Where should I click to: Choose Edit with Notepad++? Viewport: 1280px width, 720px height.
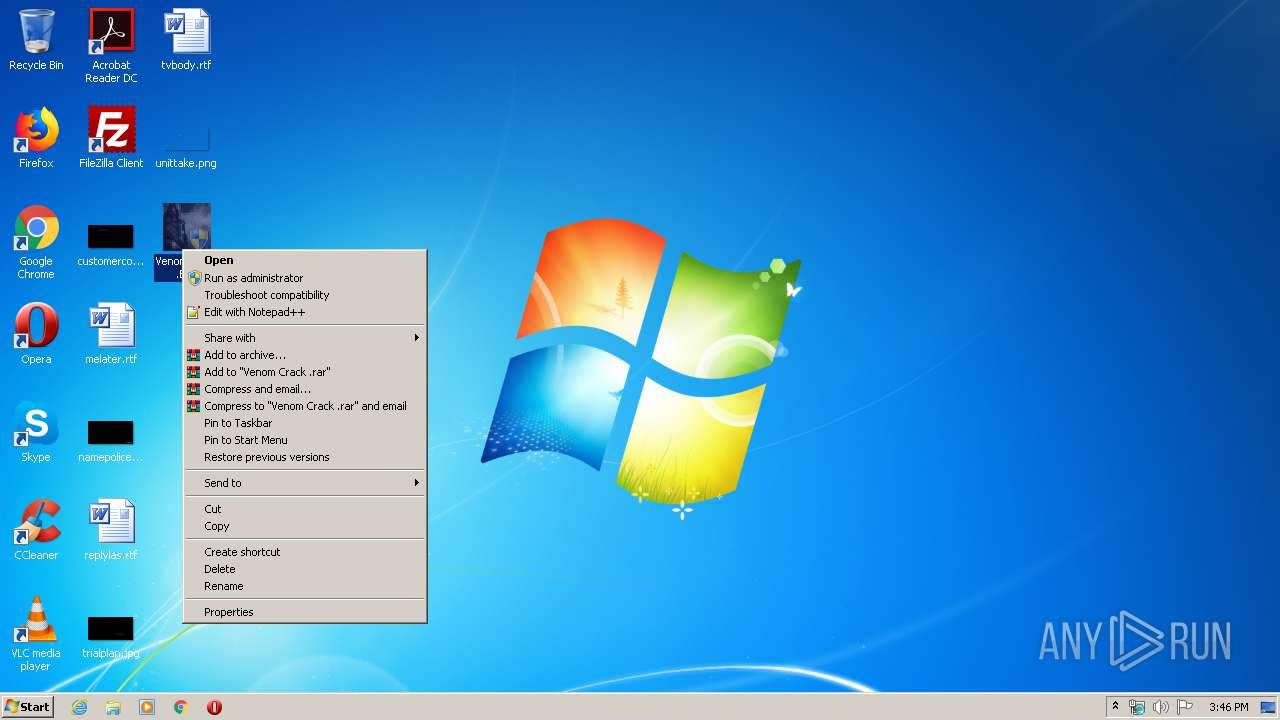305,312
